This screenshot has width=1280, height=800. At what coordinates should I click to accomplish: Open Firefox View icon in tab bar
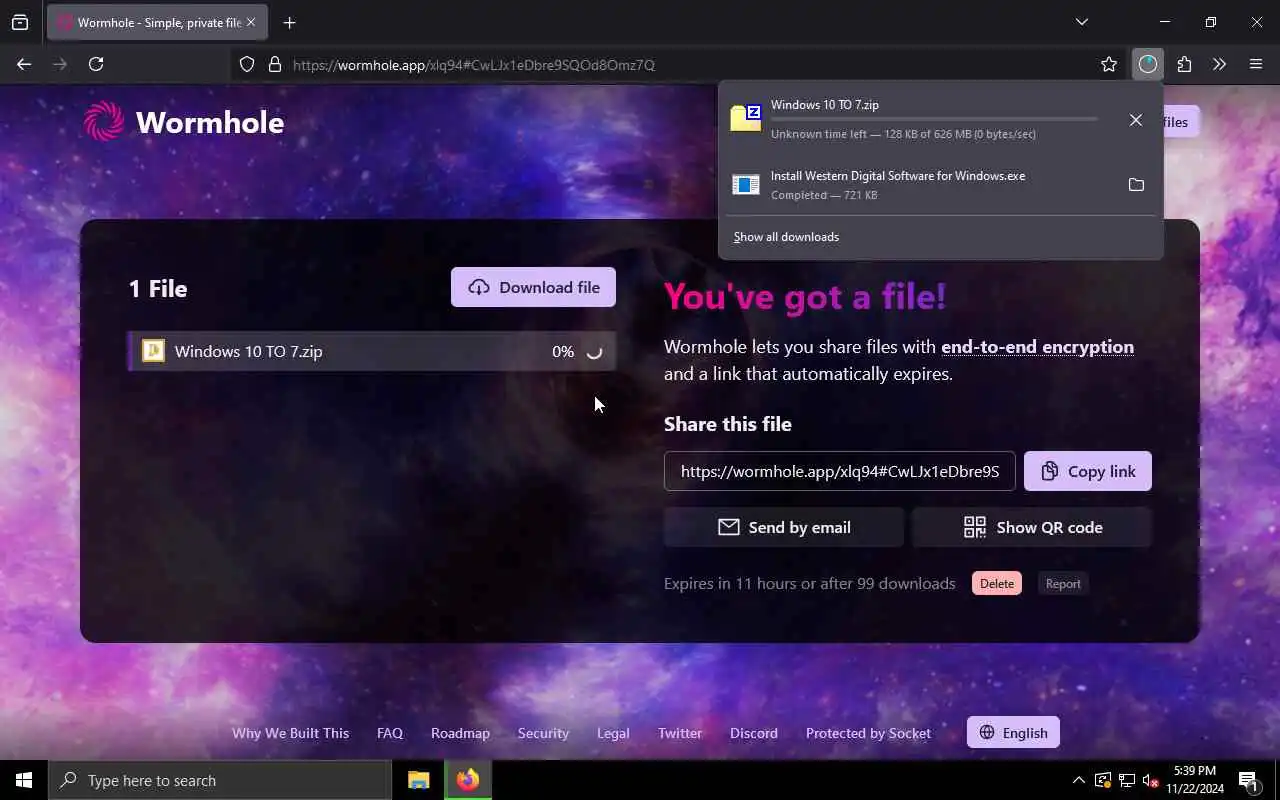pos(20,22)
